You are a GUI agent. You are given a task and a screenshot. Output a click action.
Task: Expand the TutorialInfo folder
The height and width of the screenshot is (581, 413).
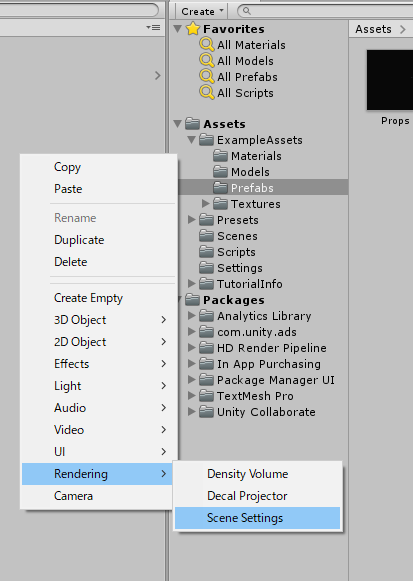(191, 283)
